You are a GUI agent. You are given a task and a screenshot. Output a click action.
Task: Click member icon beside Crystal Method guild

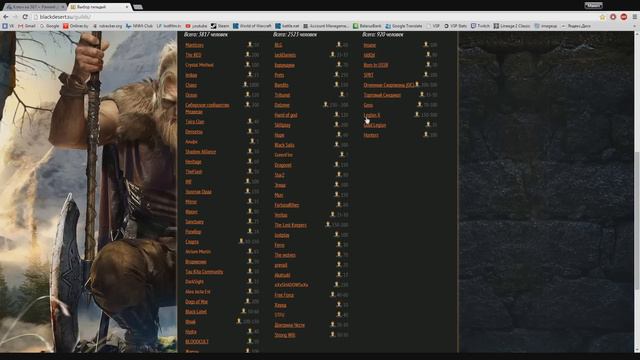click(247, 64)
